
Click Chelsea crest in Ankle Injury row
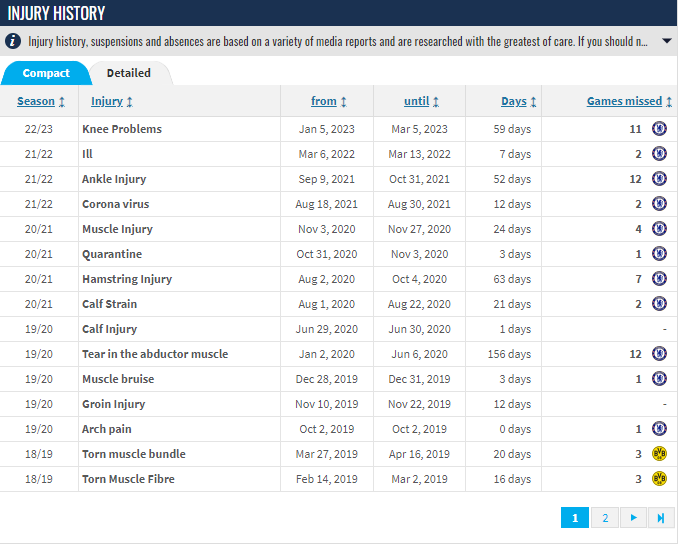click(659, 179)
